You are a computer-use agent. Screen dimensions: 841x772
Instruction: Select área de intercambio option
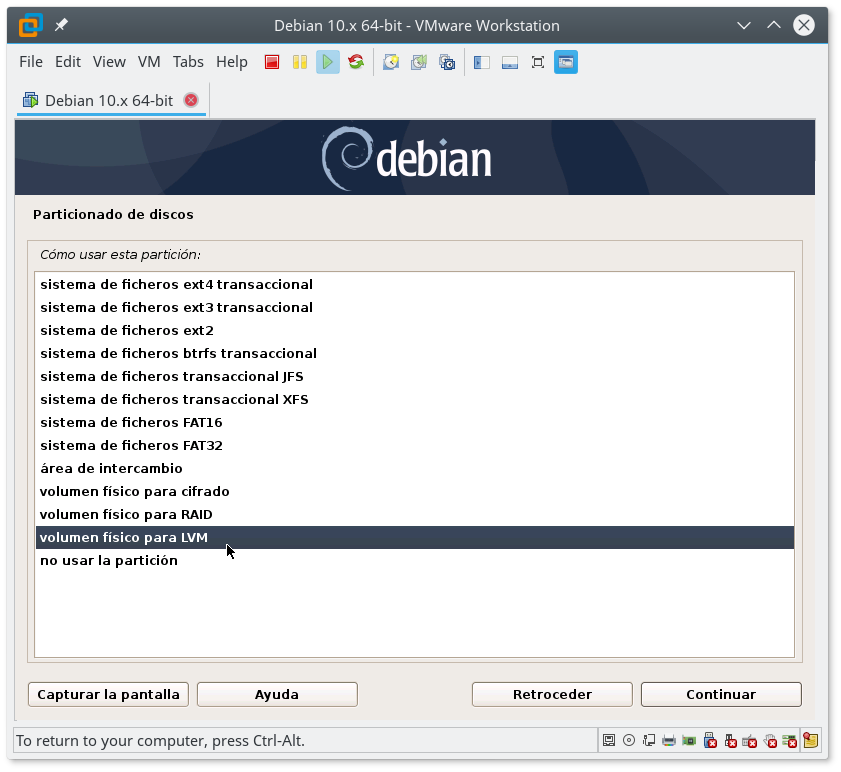[415, 469]
